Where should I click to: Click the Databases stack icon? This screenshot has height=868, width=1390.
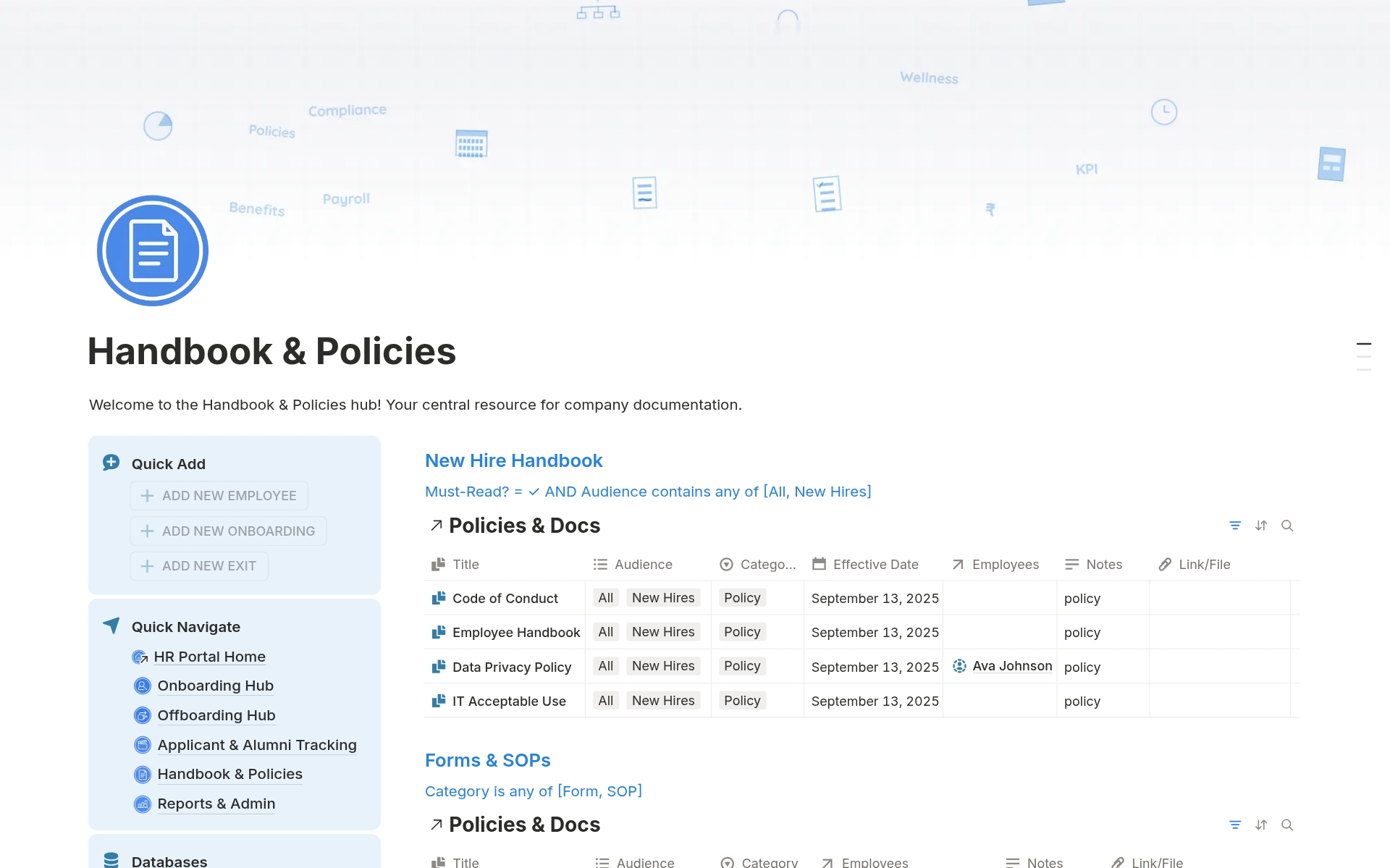coord(111,860)
